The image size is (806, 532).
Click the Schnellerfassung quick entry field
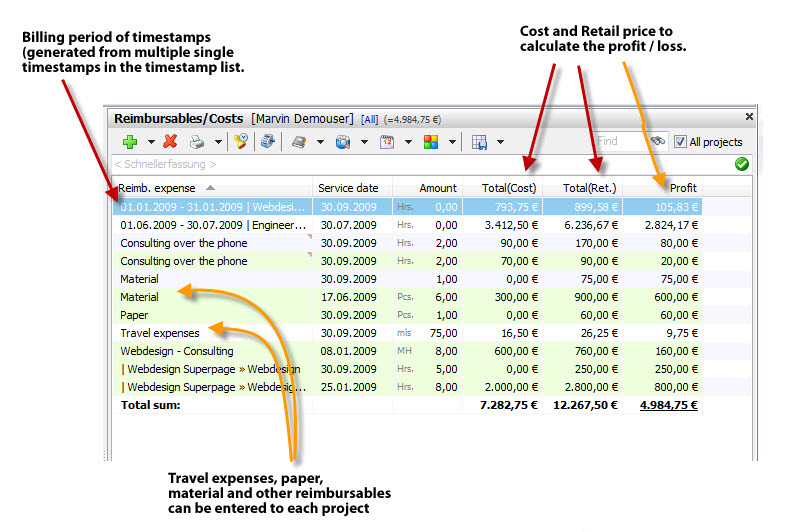point(422,164)
